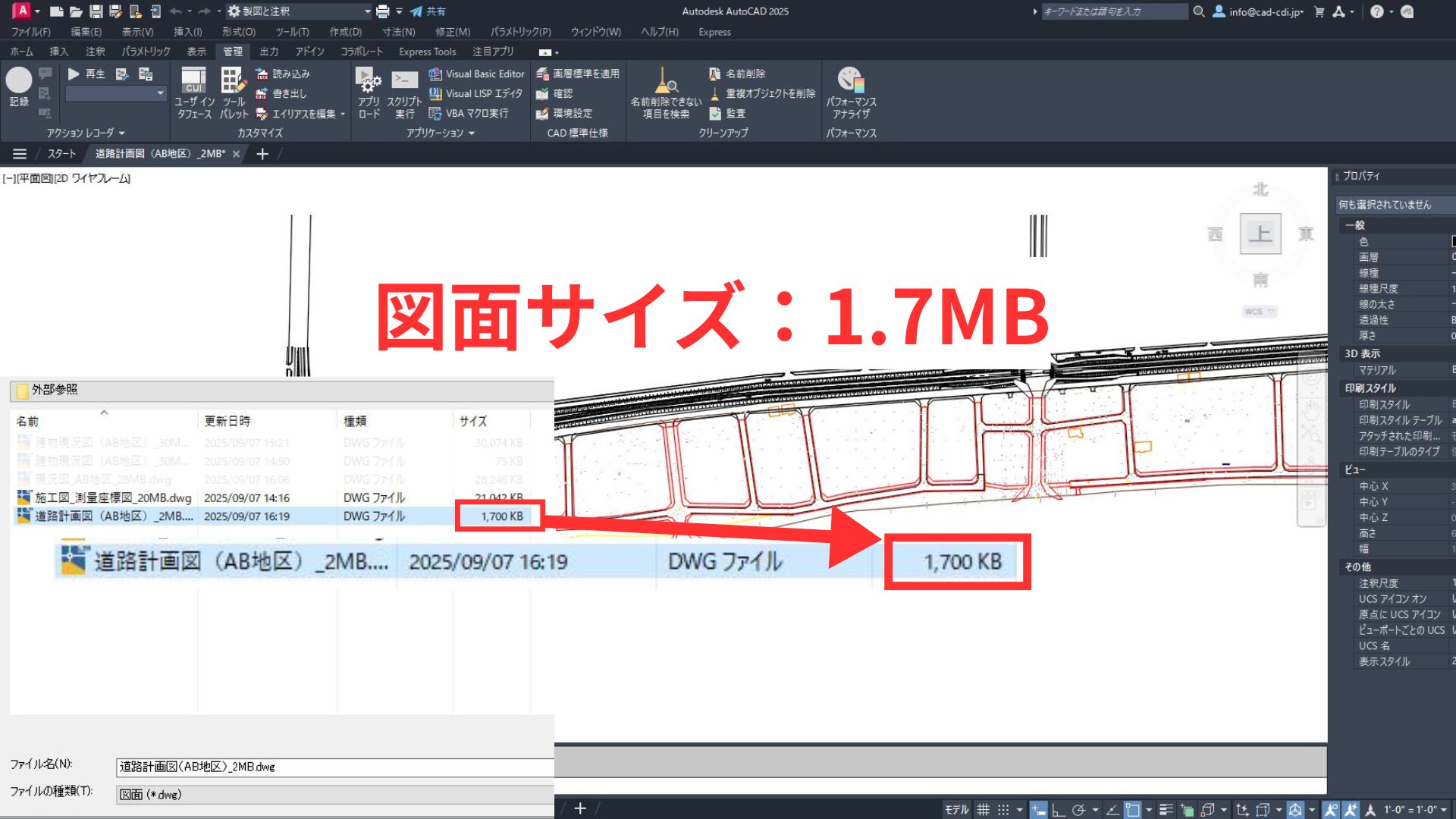The image size is (1456, 819).
Task: Switch to the Express Tools ribbon tab
Action: 427,52
